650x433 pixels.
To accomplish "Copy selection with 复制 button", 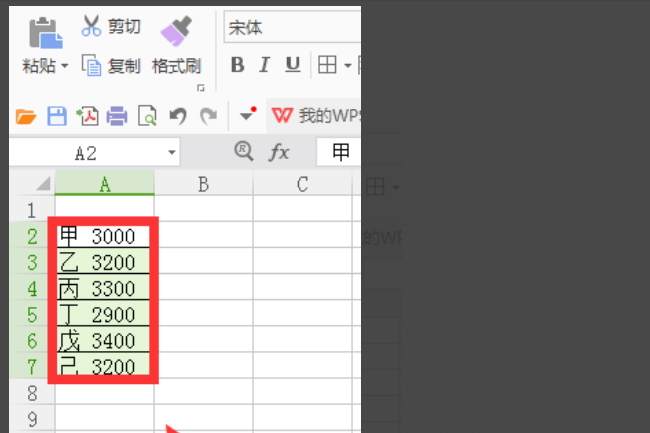I will point(111,65).
